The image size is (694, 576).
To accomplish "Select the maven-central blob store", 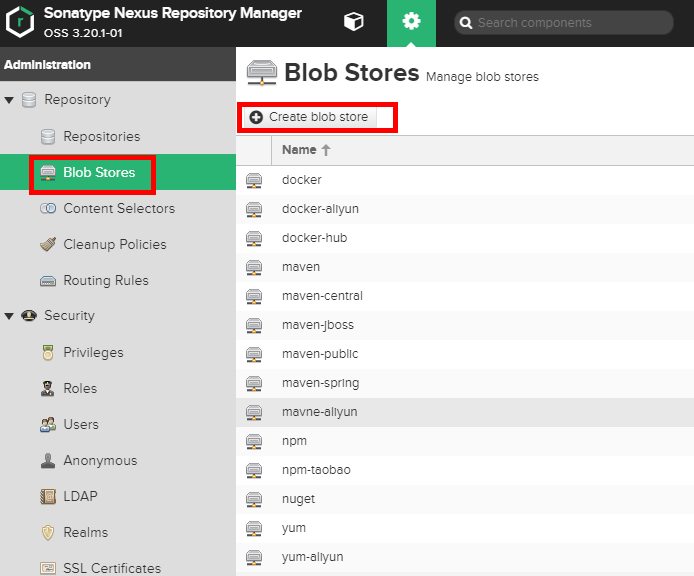I will [465, 296].
